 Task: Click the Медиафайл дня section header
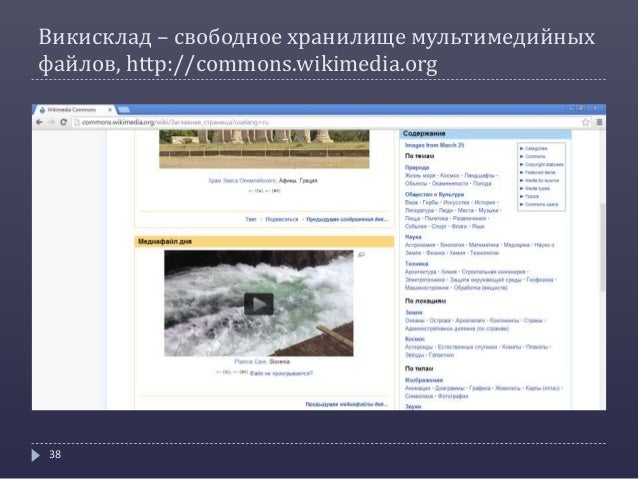pyautogui.click(x=264, y=242)
